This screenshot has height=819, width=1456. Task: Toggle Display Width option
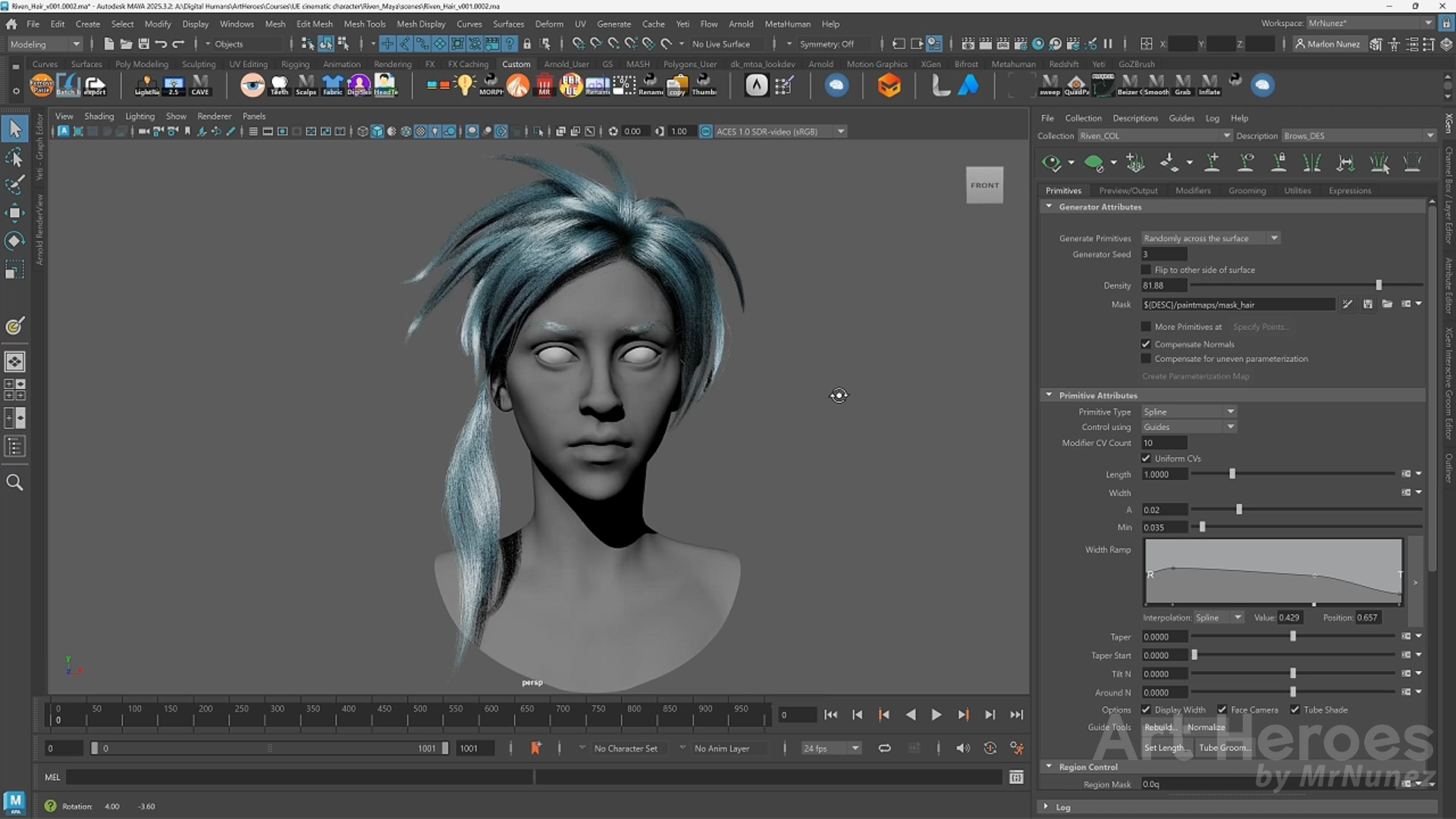[1146, 710]
